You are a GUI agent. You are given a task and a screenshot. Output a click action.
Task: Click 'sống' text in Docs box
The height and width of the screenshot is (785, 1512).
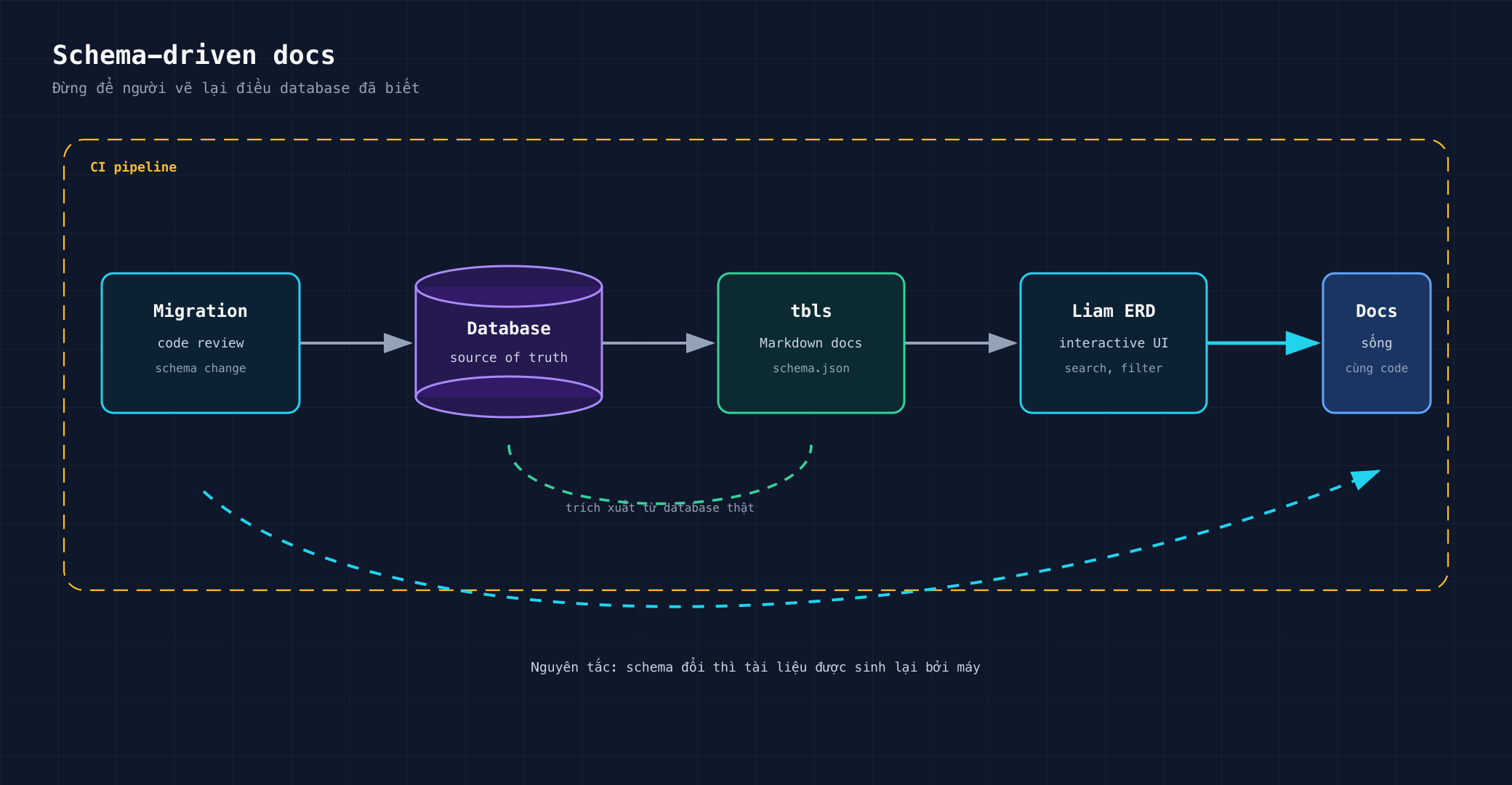[x=1377, y=342]
